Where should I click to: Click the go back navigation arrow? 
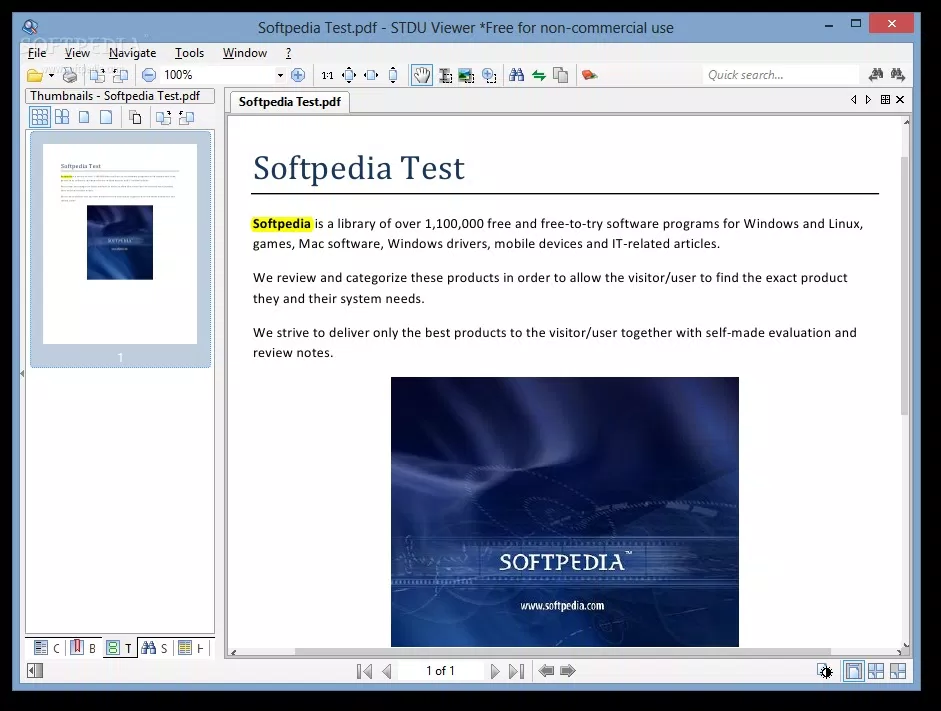[546, 671]
